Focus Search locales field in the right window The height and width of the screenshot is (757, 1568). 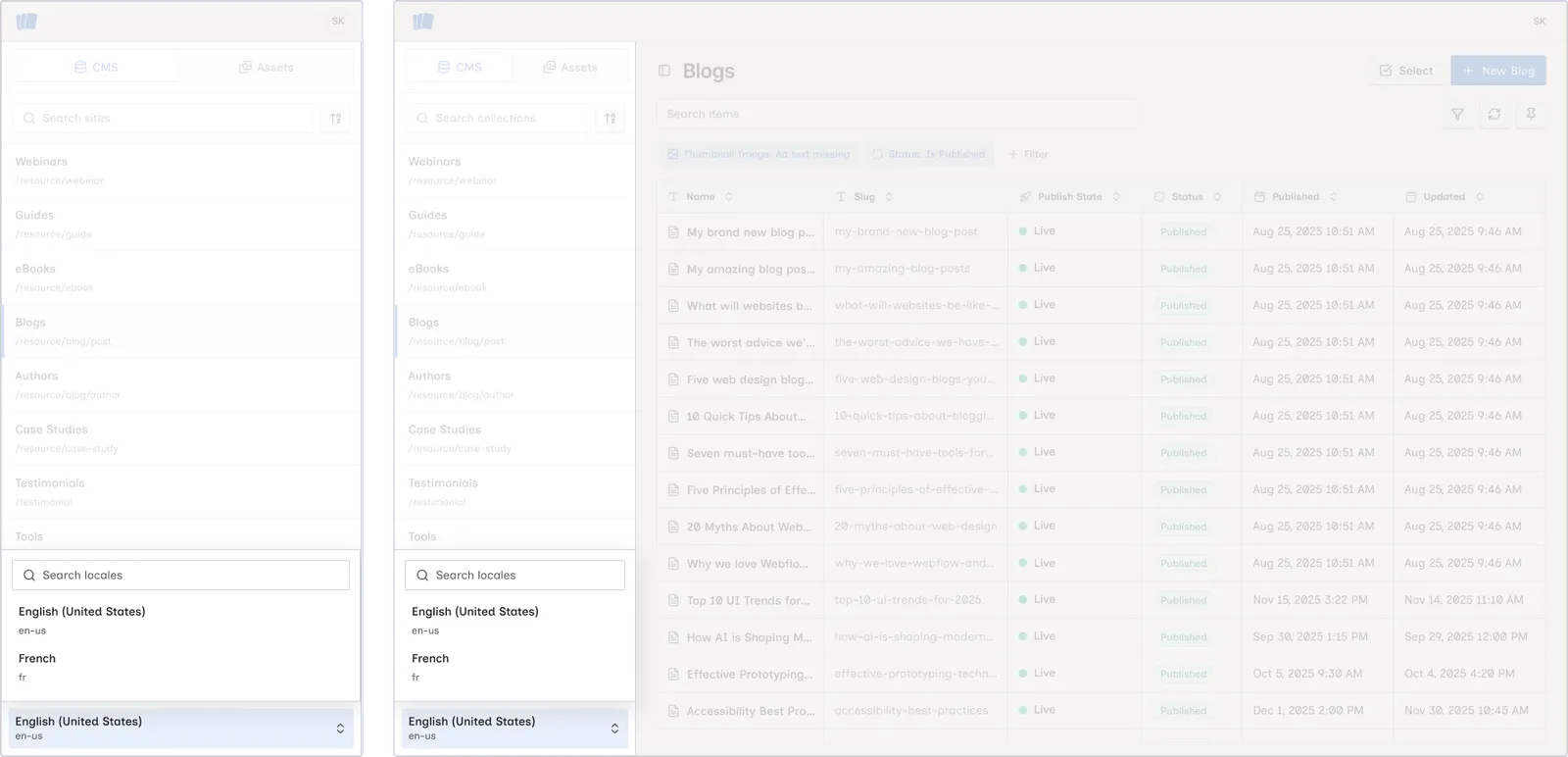coord(514,576)
